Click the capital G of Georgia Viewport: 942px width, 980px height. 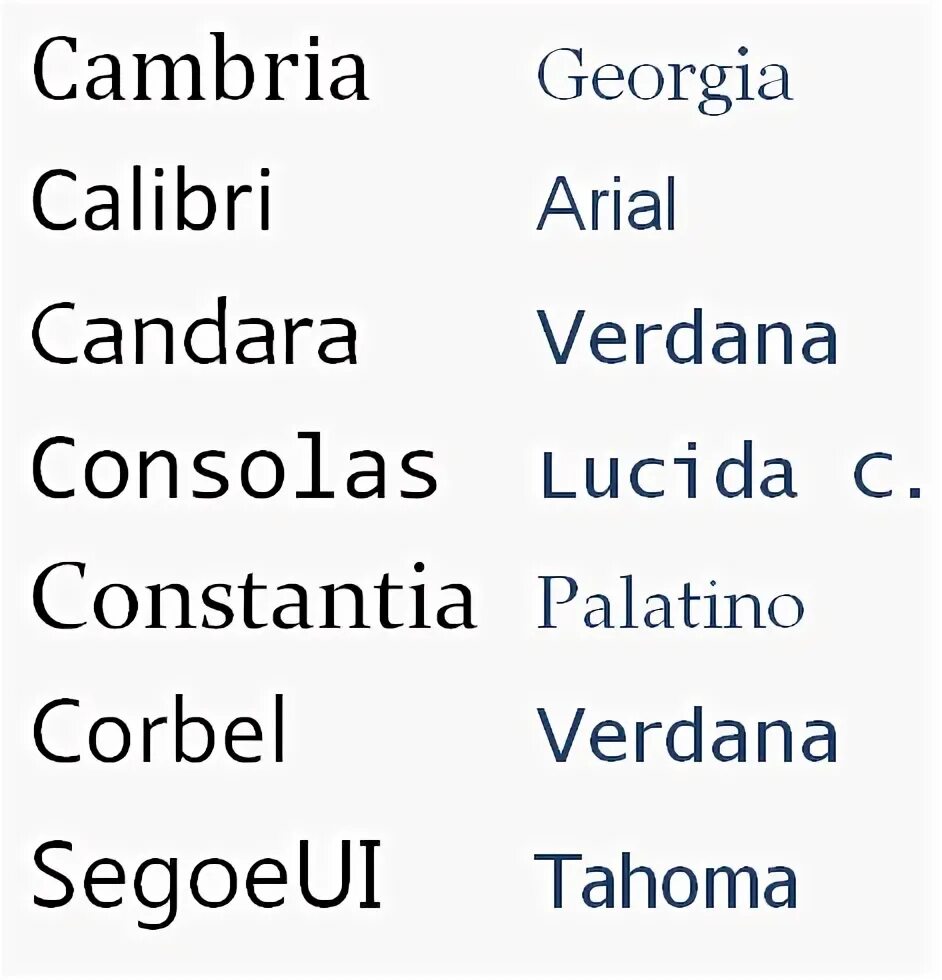click(563, 74)
